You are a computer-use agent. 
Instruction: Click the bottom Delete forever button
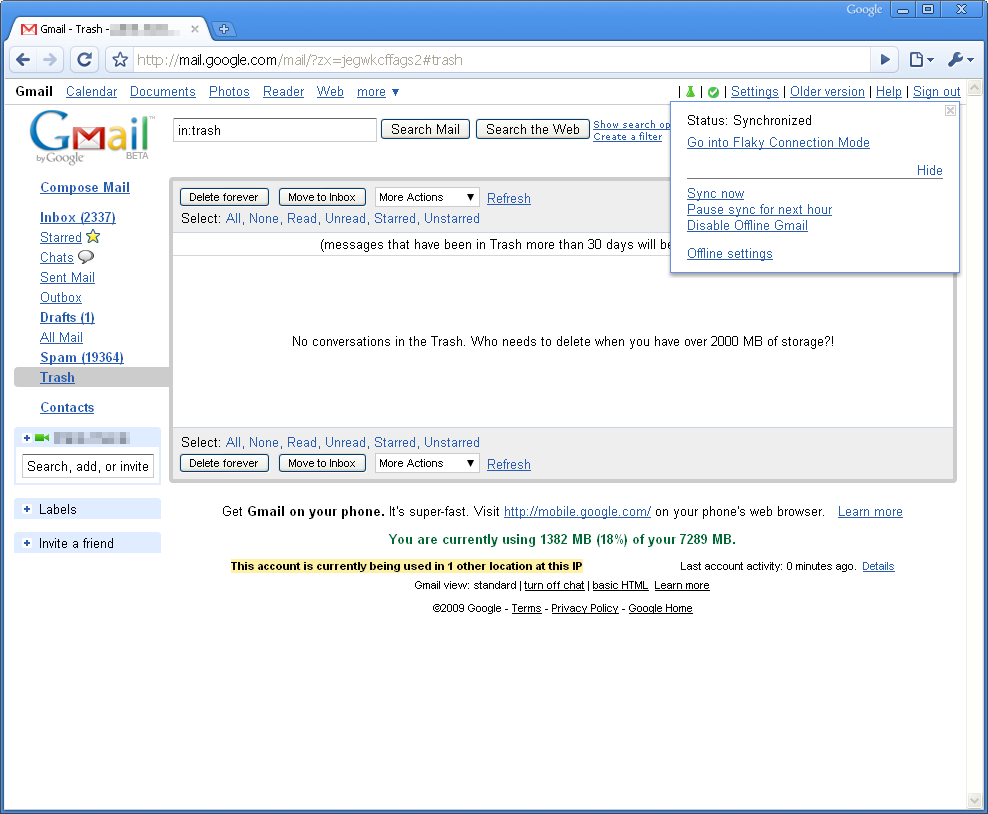pos(224,463)
